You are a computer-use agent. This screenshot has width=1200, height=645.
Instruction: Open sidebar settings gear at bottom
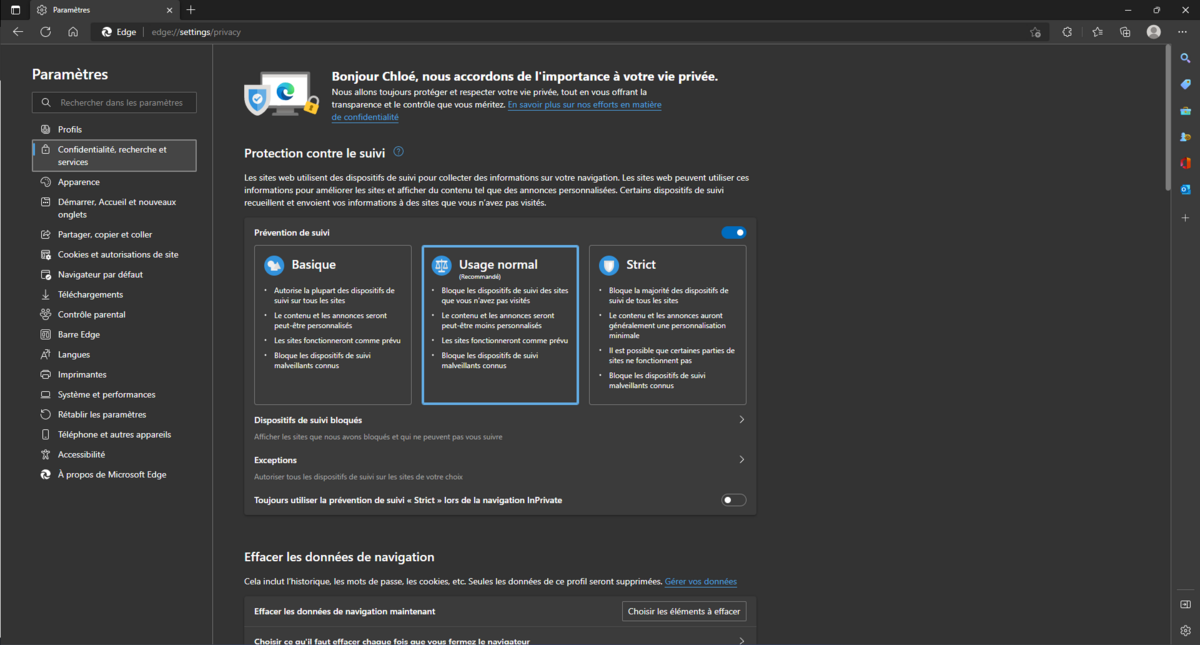click(1186, 631)
